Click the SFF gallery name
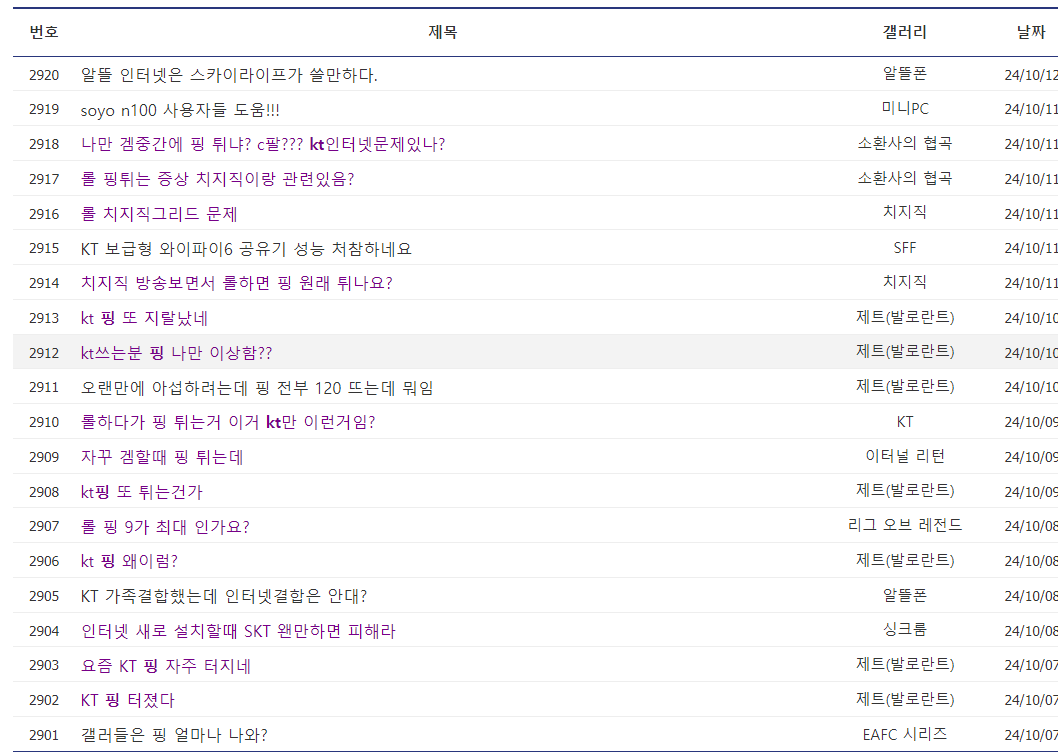 click(x=905, y=248)
